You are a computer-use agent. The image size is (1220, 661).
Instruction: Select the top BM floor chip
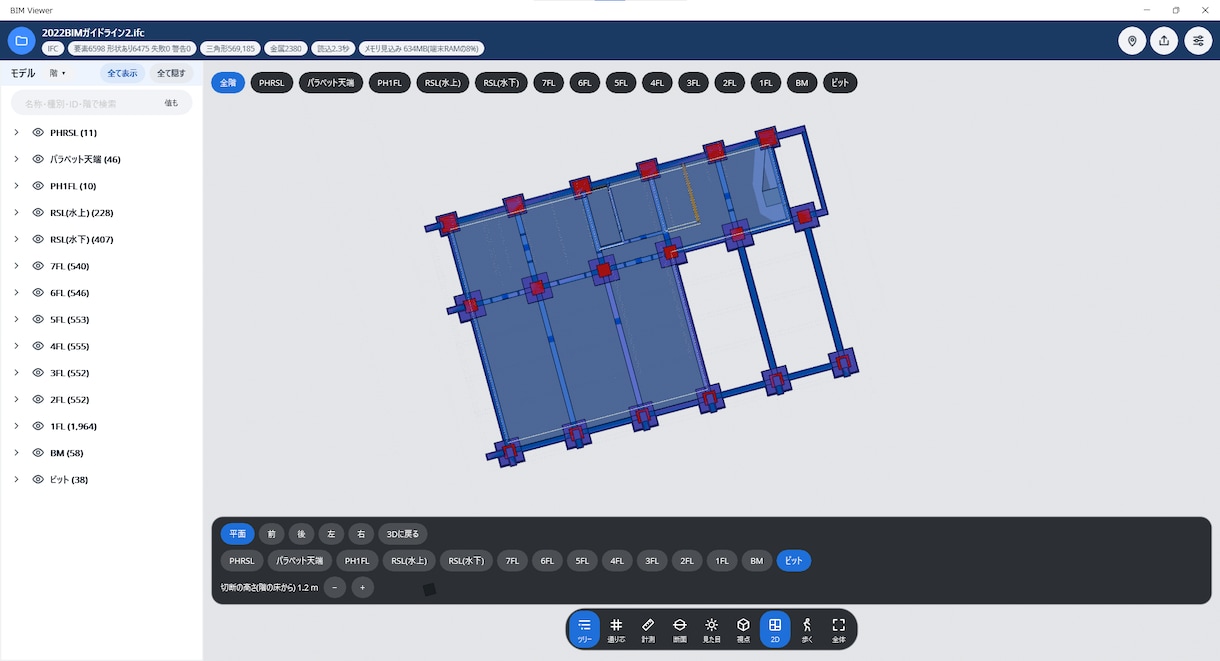pos(802,83)
